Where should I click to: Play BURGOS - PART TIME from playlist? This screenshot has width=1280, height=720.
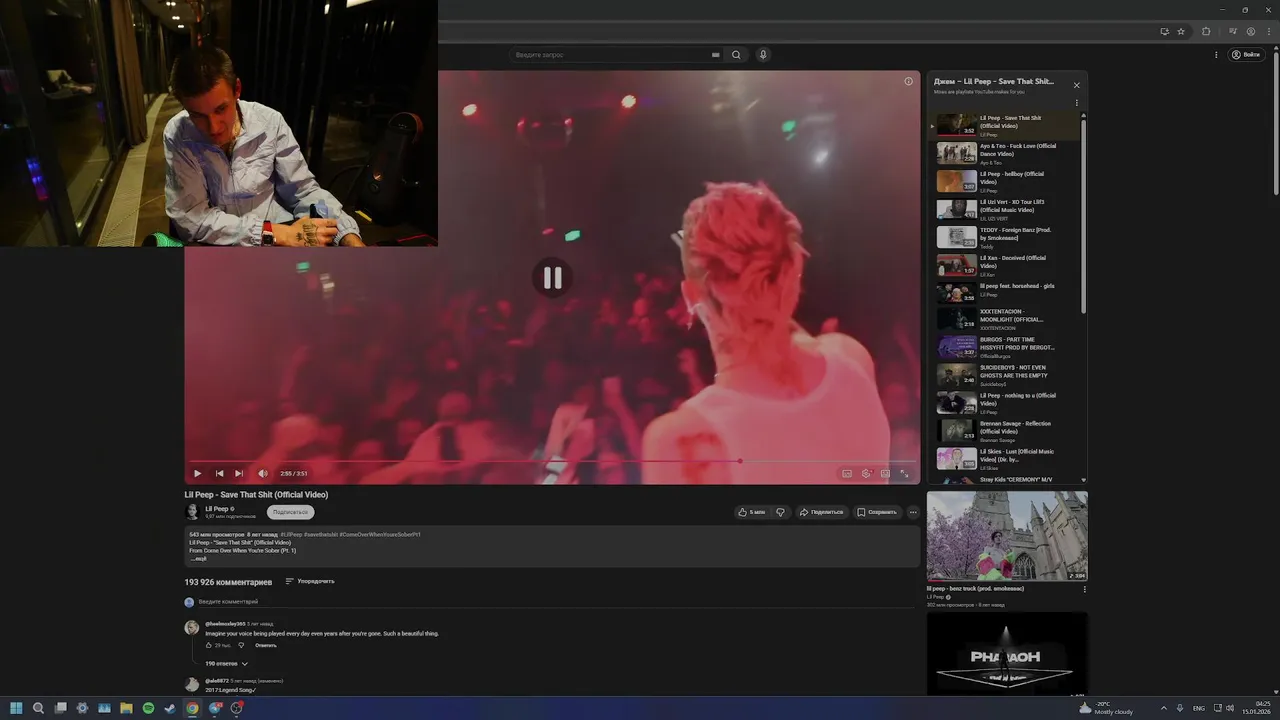(x=1006, y=347)
